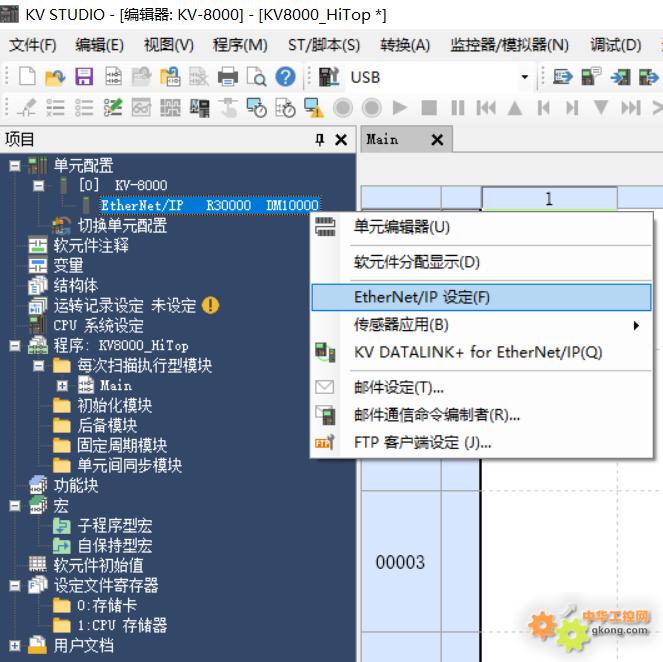This screenshot has height=662, width=663.
Task: Choose 邮件设定(T)... menu entry
Action: point(481,387)
